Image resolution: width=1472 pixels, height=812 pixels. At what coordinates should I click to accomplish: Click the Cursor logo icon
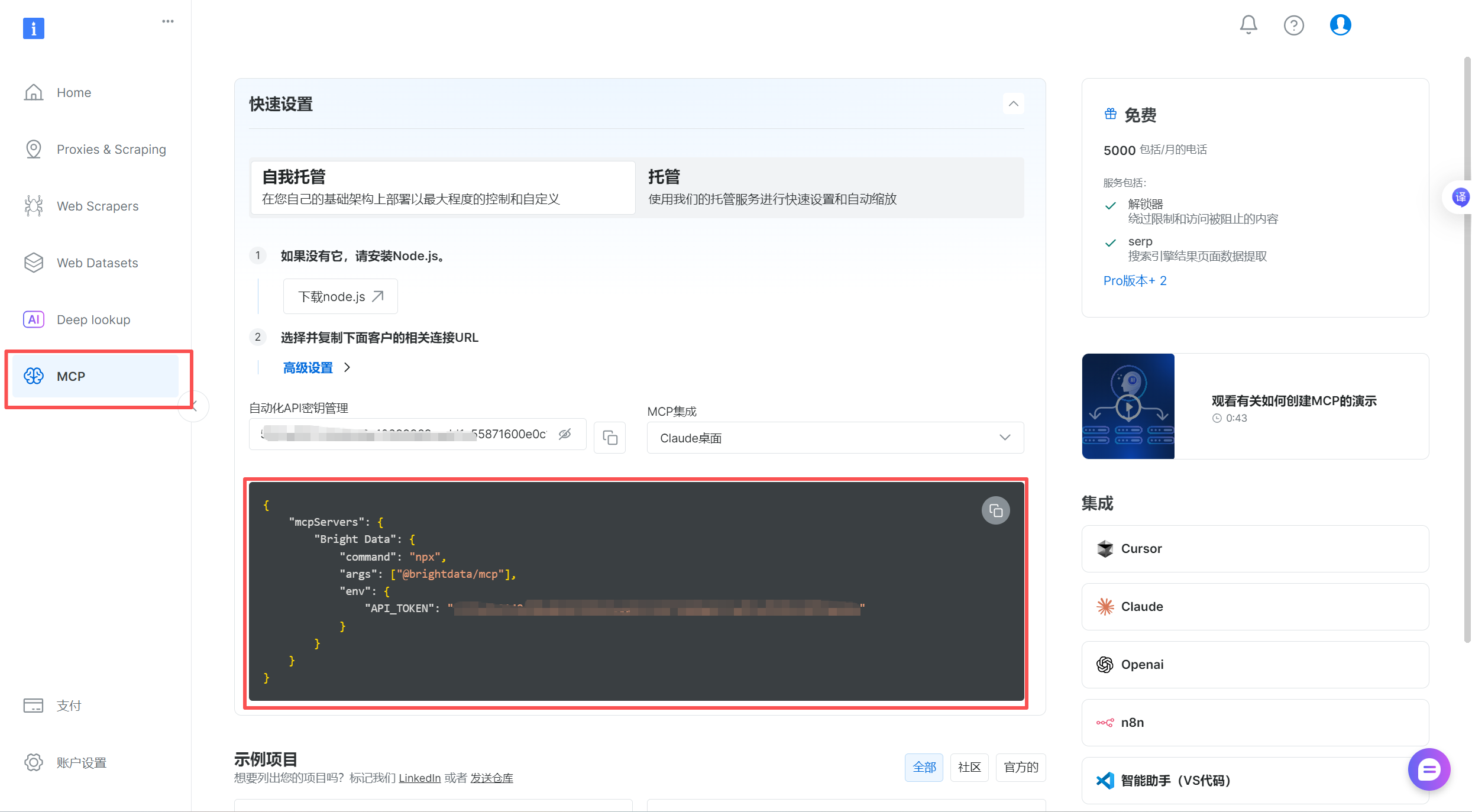[1105, 549]
